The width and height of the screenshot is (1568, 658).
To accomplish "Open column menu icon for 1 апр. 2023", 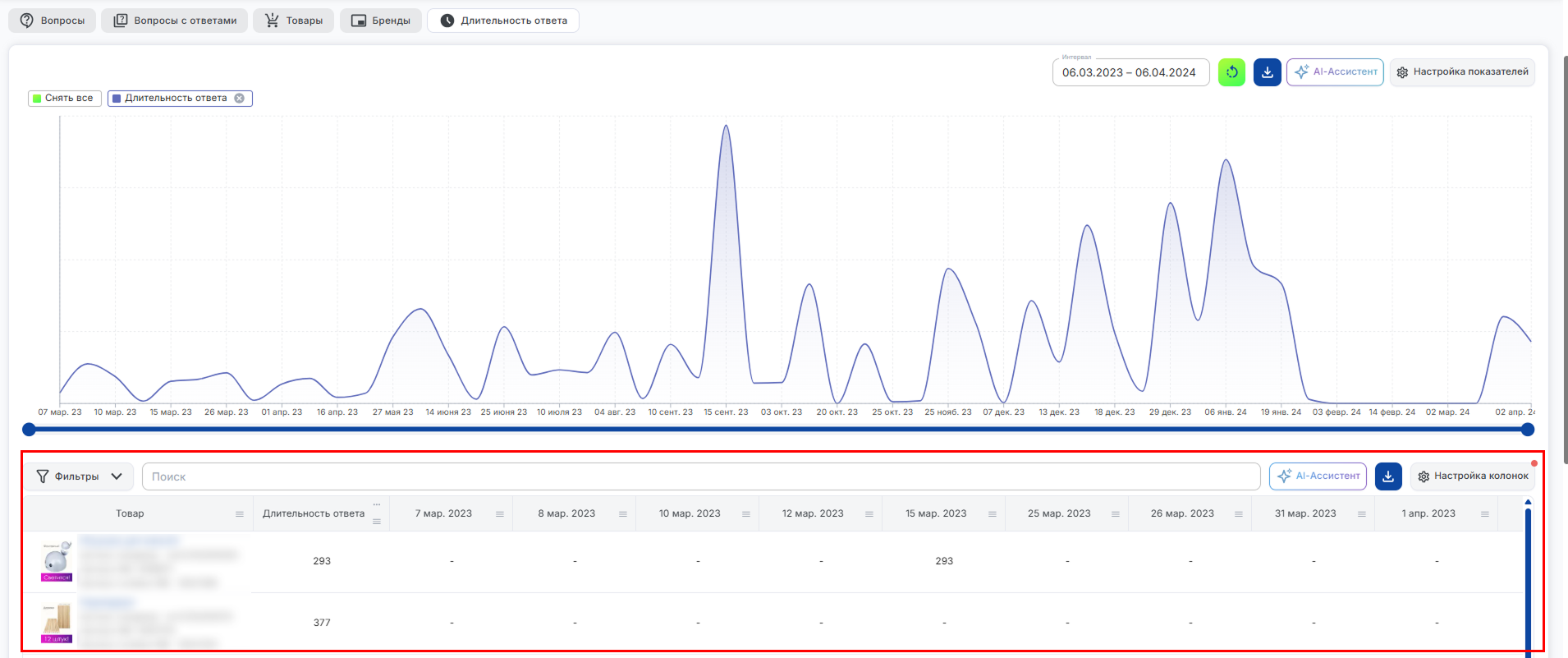I will pos(1485,514).
